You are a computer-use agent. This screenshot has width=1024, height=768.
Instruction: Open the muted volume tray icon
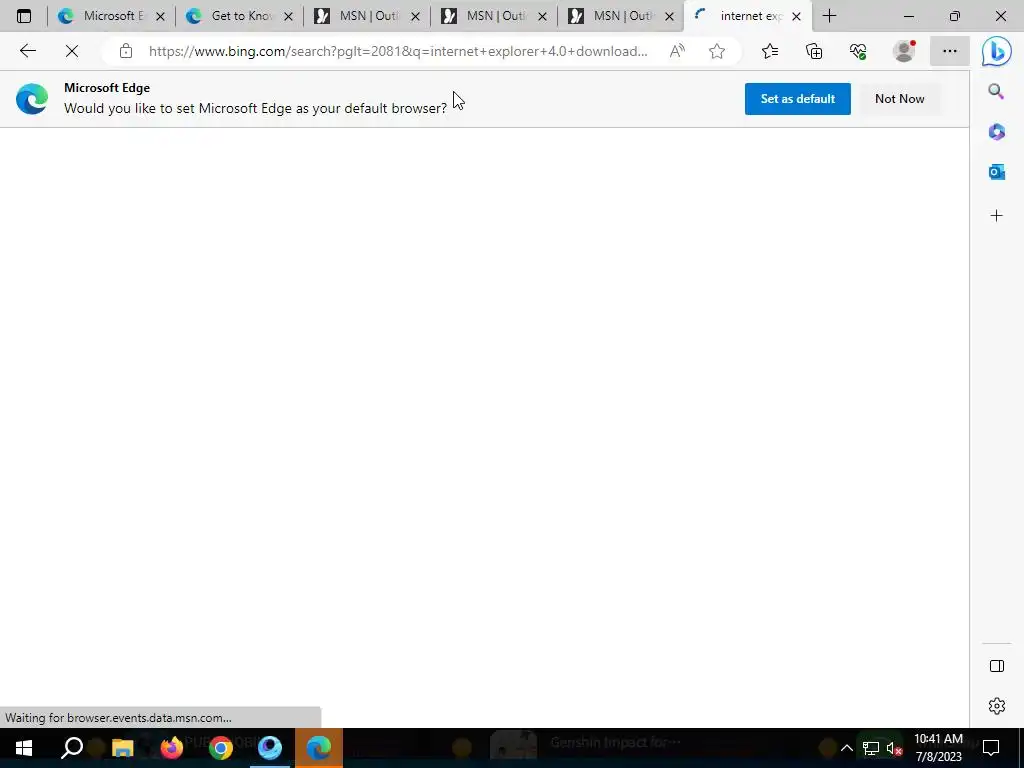[894, 748]
